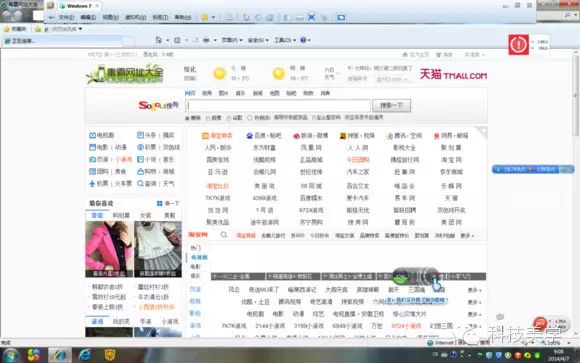Screen dimensions: 580x363
Task: Open the 帮助(H) menu in VMware
Action: [182, 17]
